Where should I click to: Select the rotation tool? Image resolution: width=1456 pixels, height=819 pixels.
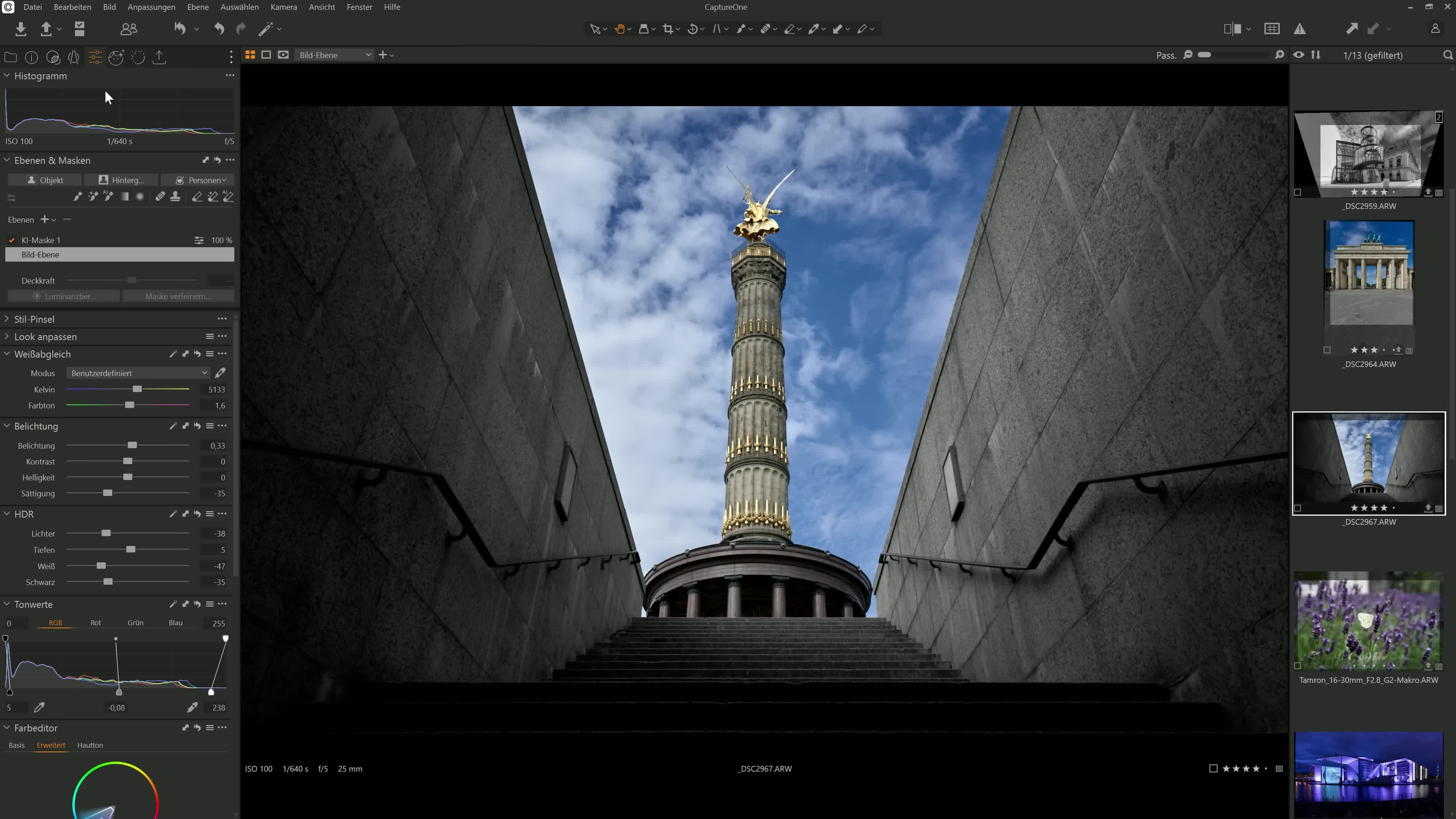693,29
